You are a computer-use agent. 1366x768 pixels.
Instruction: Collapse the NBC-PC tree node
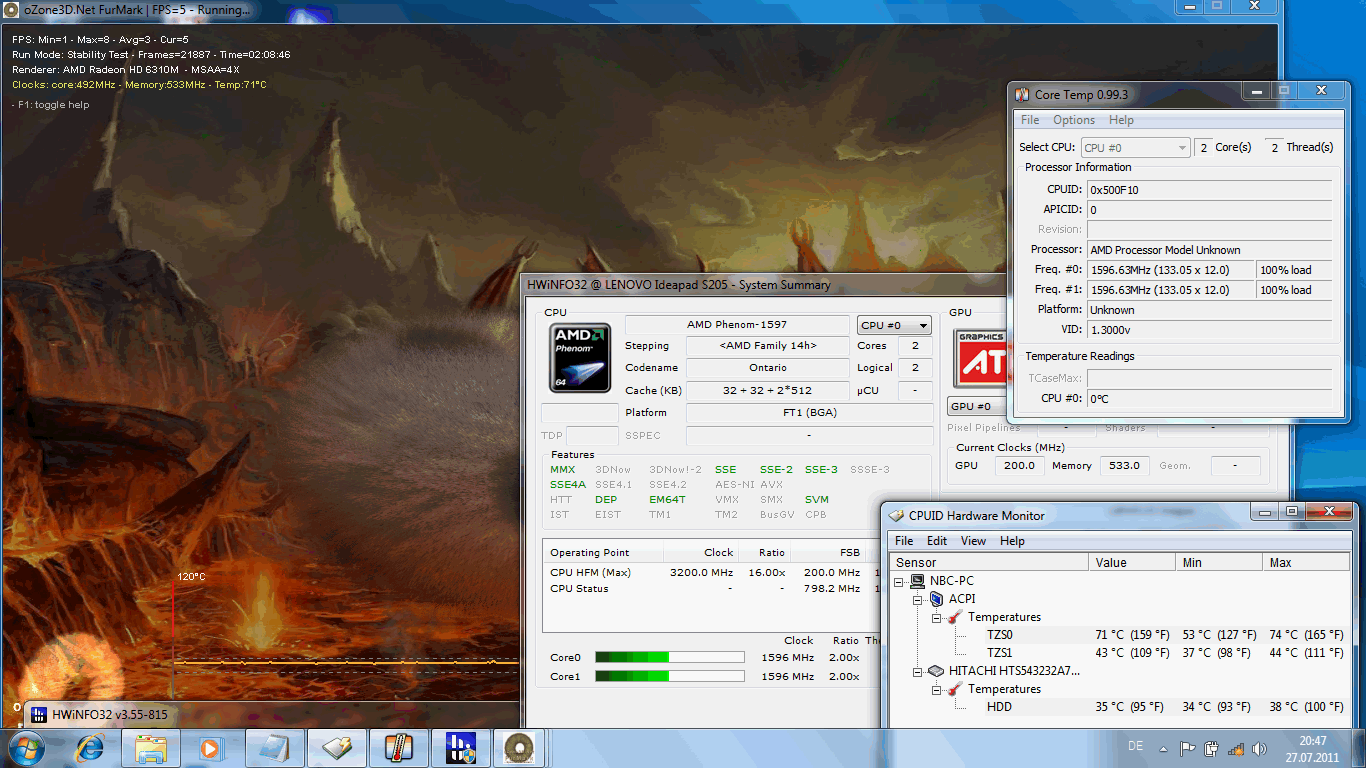tap(899, 581)
